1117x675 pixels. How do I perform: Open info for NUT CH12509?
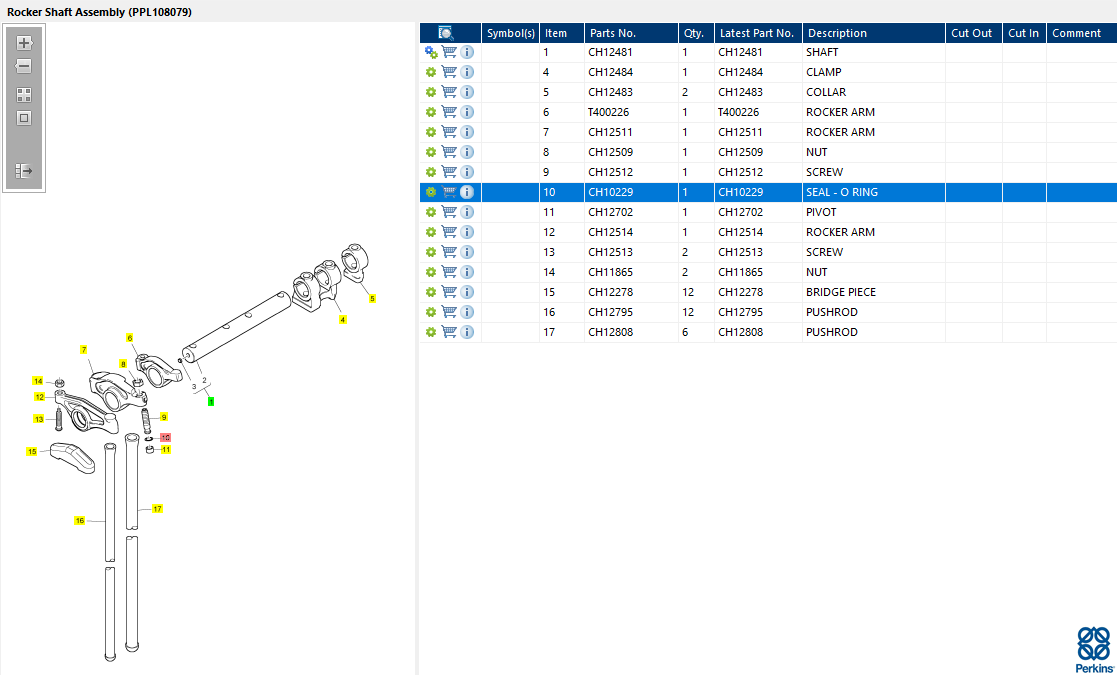pyautogui.click(x=467, y=152)
